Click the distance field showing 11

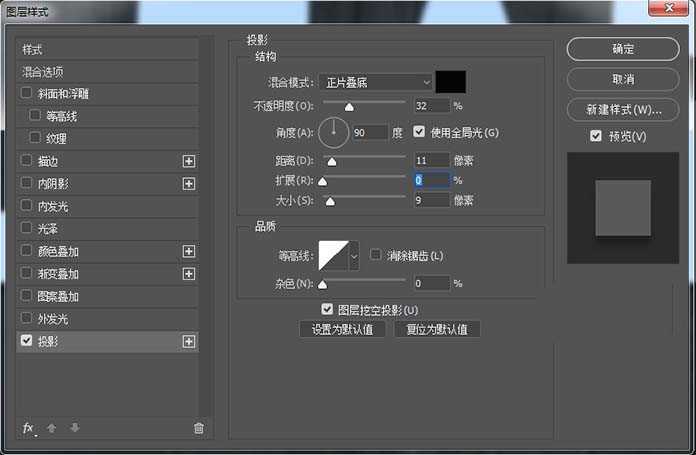(432, 160)
